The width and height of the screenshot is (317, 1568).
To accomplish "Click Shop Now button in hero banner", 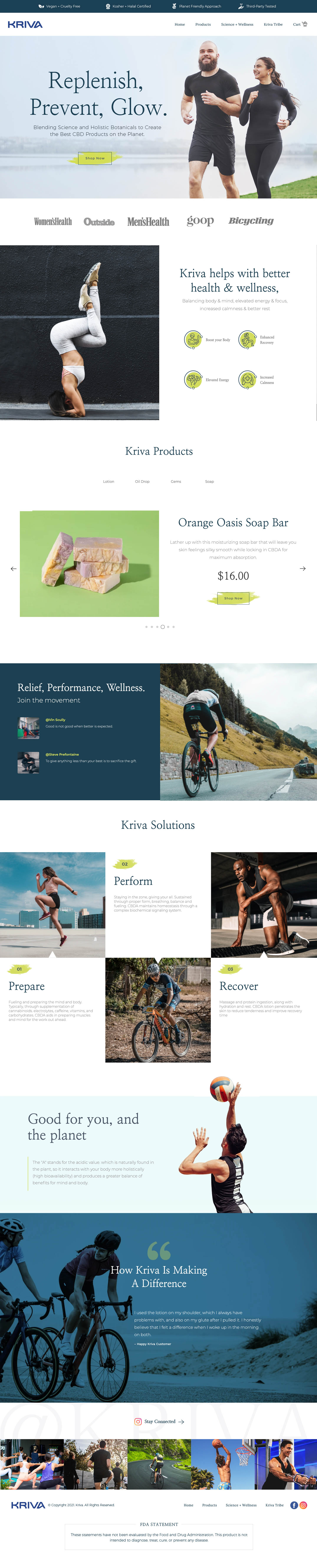I will pos(95,158).
